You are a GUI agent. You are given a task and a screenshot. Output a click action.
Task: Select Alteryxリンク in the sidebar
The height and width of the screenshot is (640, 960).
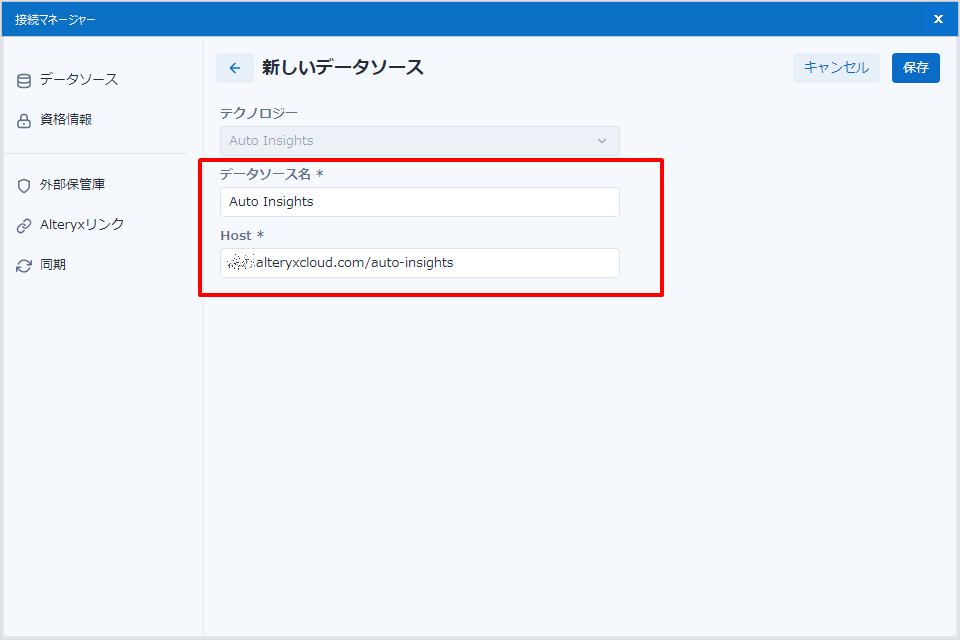[82, 224]
